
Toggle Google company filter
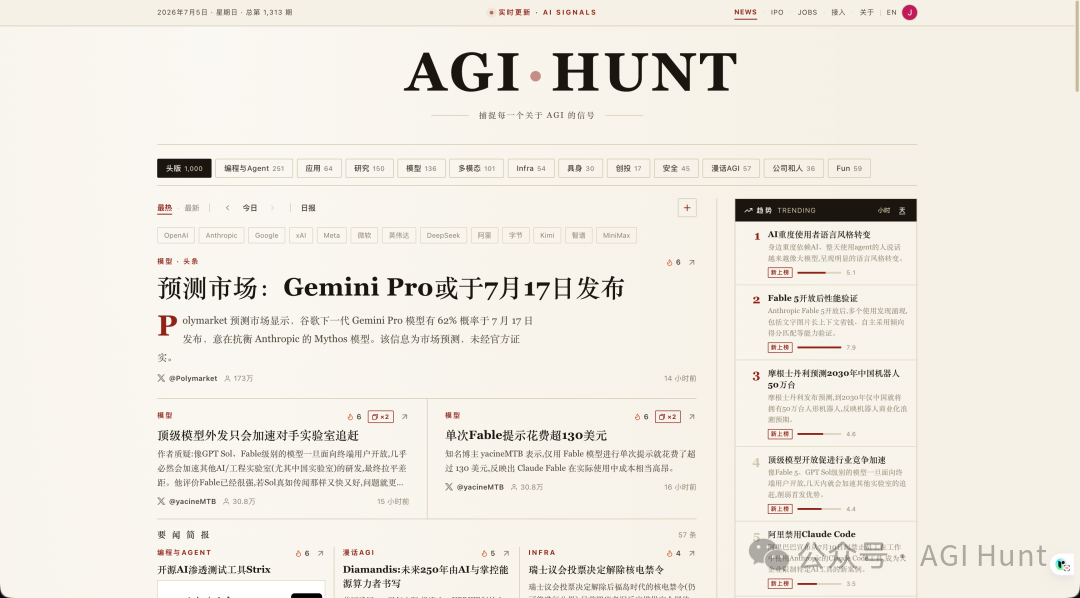pos(267,236)
